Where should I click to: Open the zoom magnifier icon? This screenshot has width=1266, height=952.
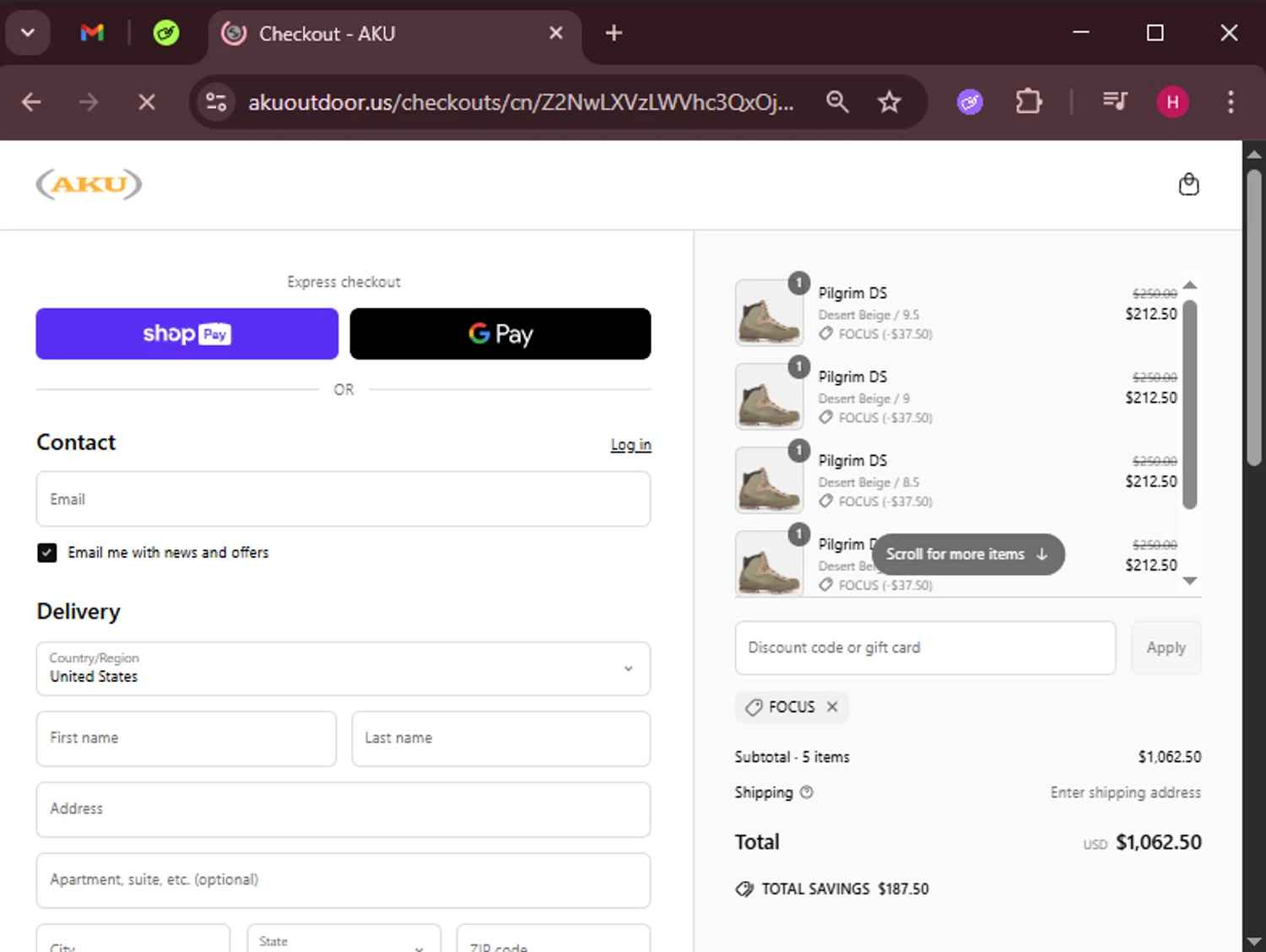click(x=837, y=102)
